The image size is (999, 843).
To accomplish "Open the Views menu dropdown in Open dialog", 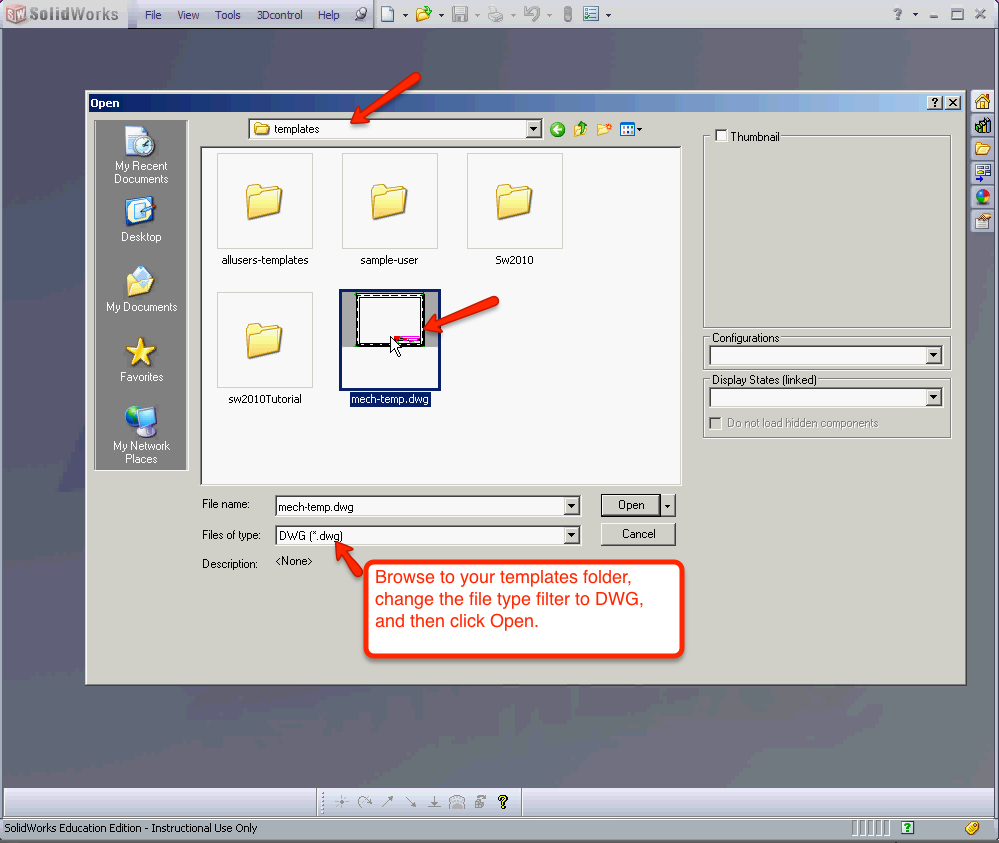I will [x=631, y=129].
